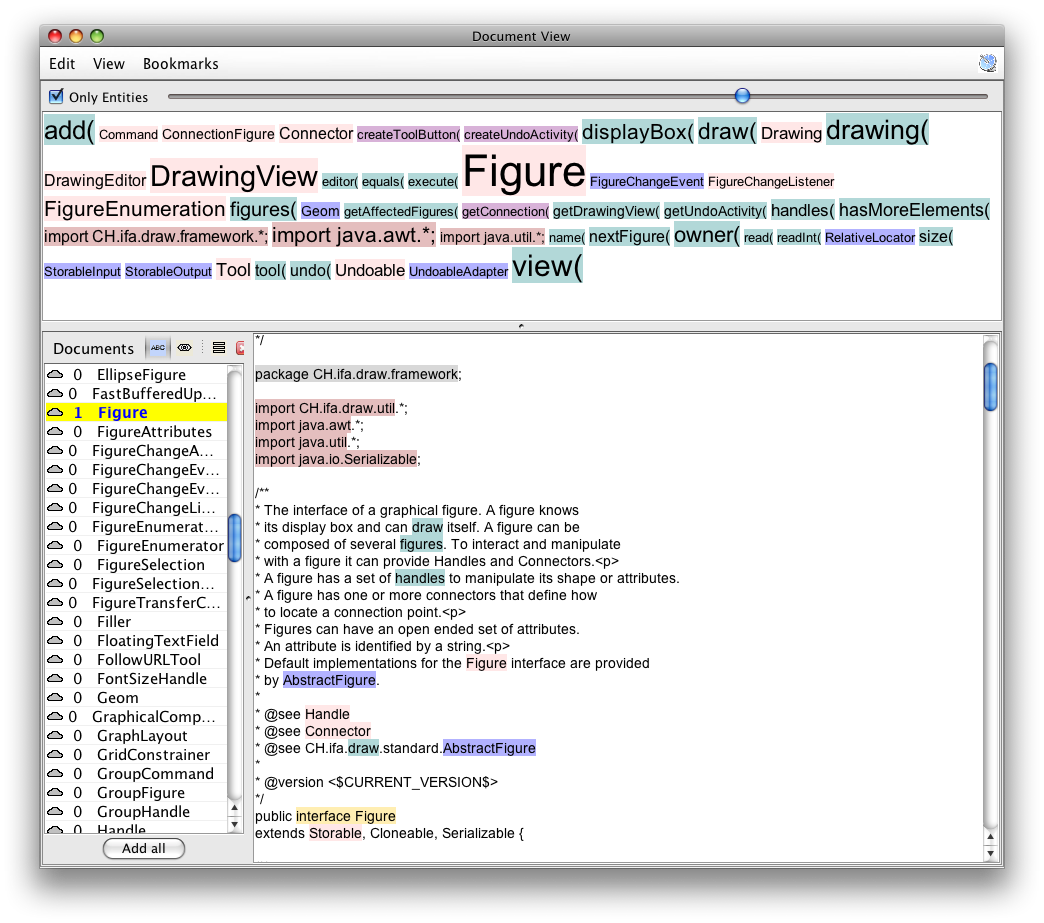Uncheck the Only Entities checkbox
Viewport: 1044px width, 923px height.
click(x=57, y=97)
